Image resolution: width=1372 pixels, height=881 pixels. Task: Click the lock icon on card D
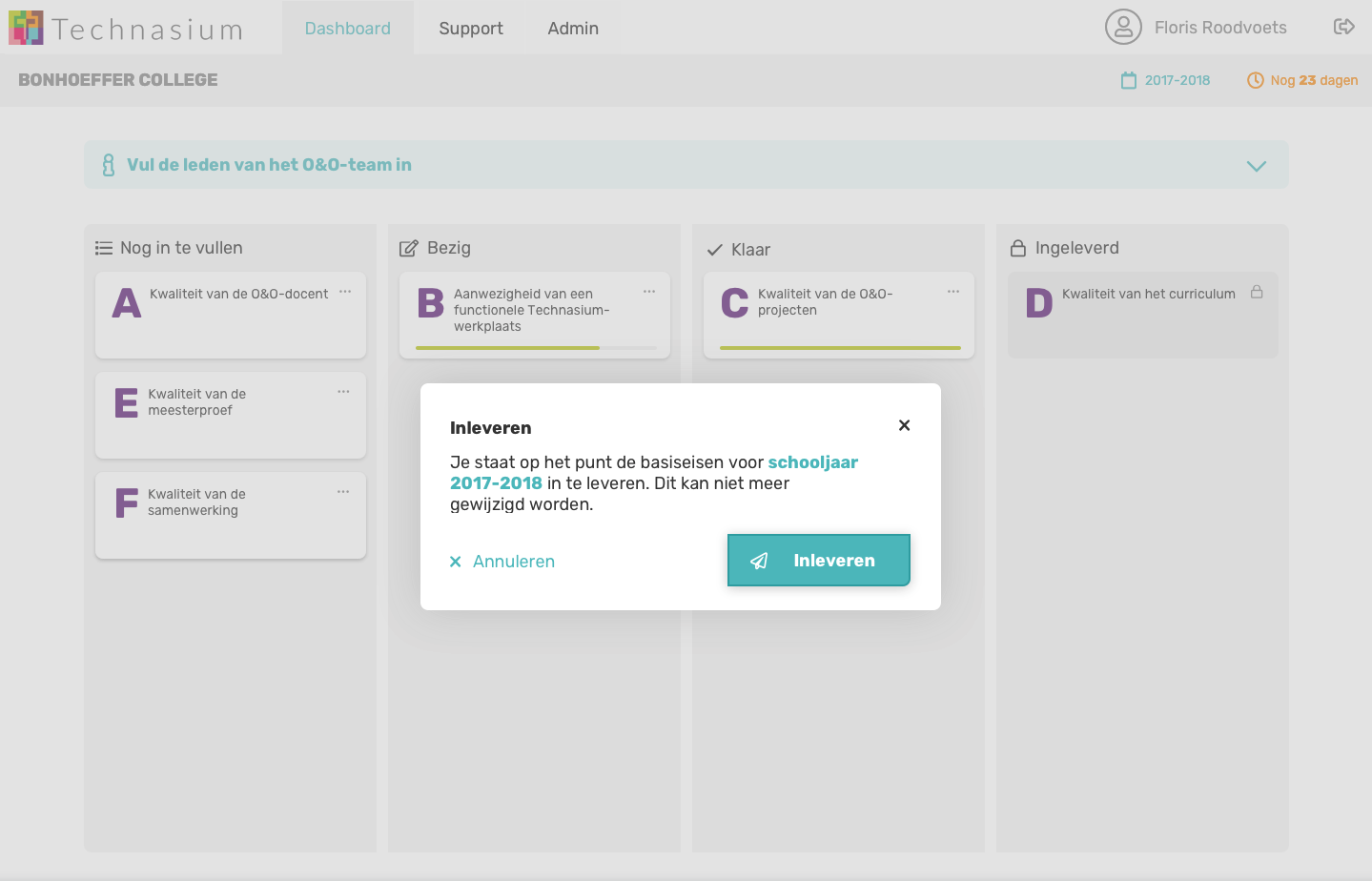click(1257, 293)
